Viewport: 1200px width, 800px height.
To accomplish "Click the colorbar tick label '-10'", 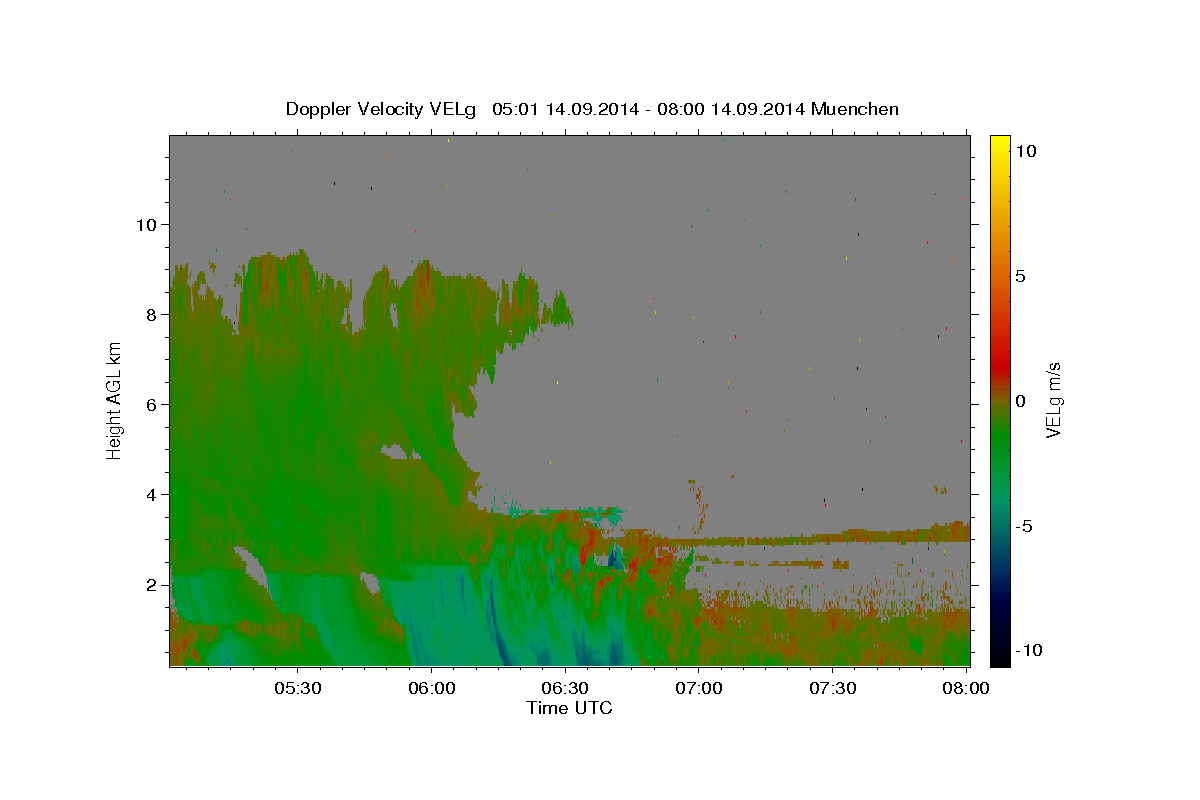I will pos(1028,651).
